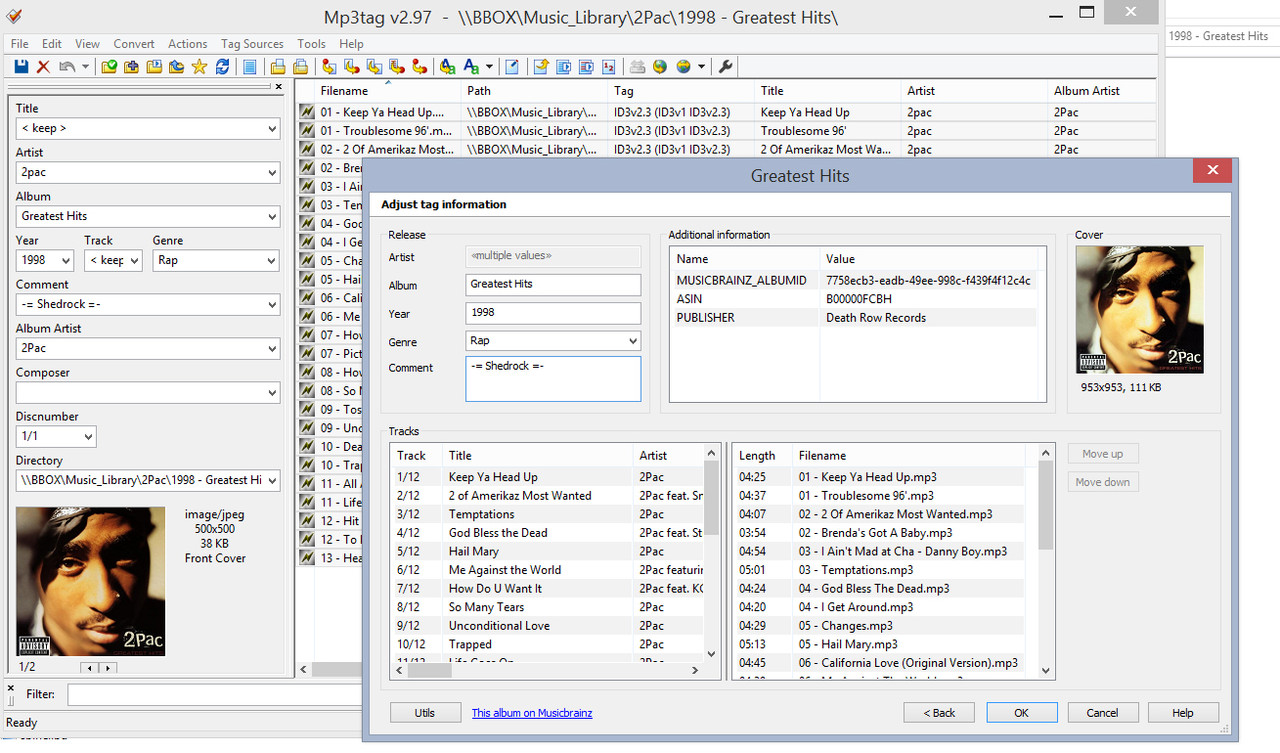Click file icon for 01 - Troublesome 96' row

pos(307,130)
